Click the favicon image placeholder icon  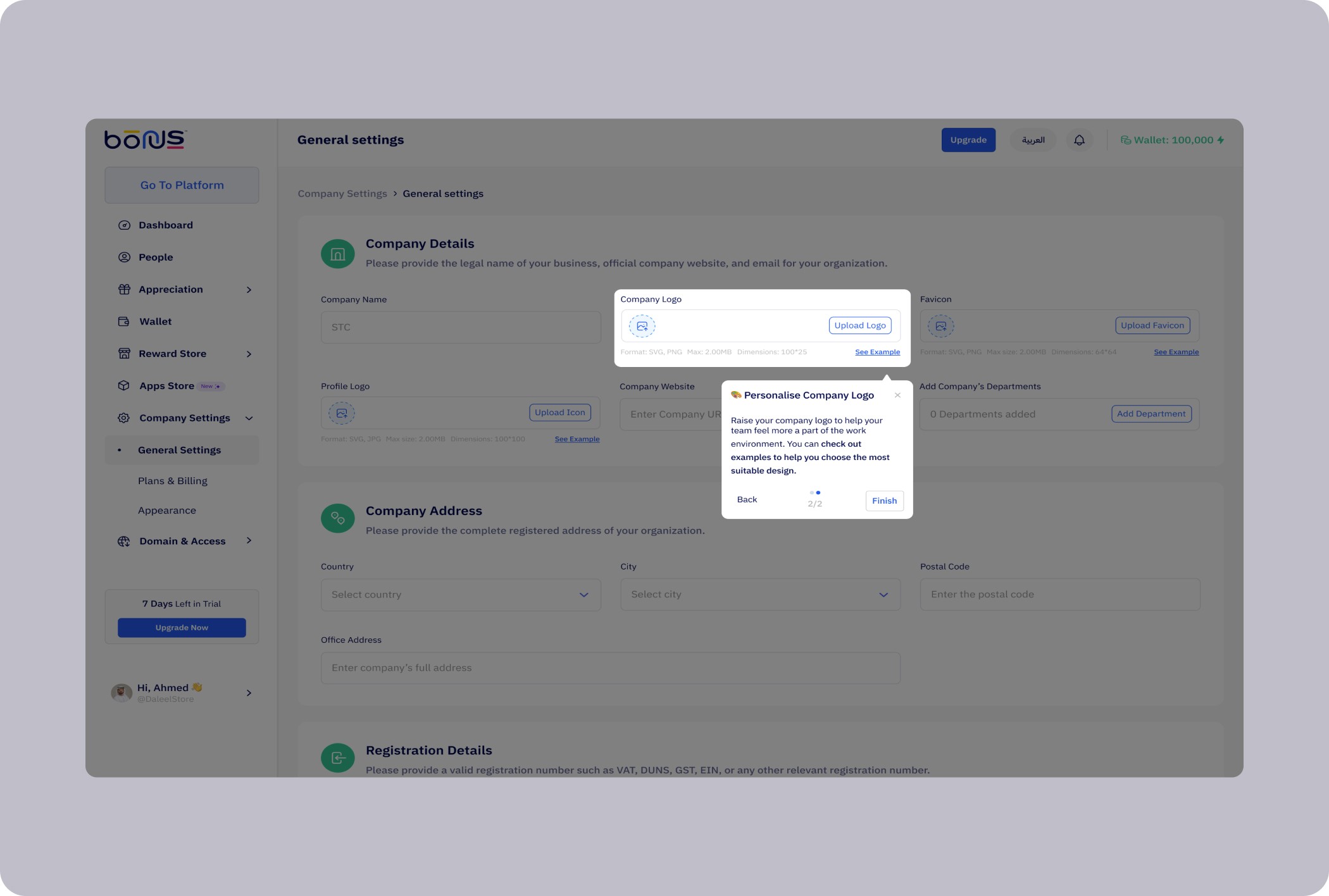(x=940, y=326)
